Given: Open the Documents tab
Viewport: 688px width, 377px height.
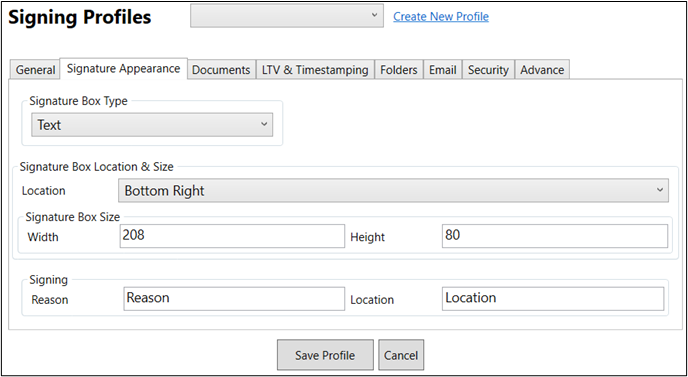Looking at the screenshot, I should click(221, 70).
